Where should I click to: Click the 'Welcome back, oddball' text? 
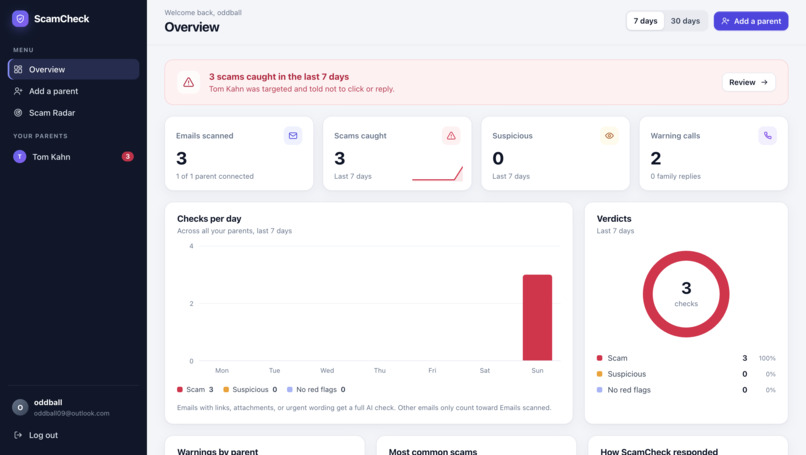pos(203,12)
